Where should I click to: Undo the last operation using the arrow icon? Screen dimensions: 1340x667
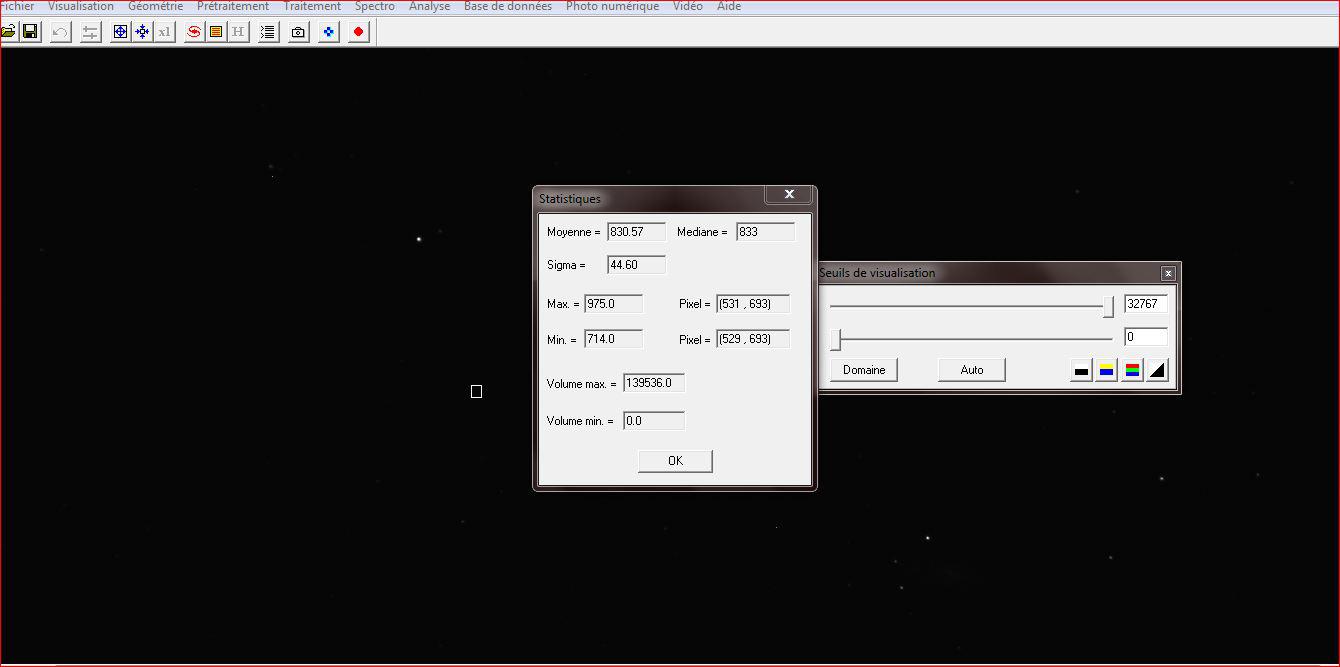click(x=60, y=32)
